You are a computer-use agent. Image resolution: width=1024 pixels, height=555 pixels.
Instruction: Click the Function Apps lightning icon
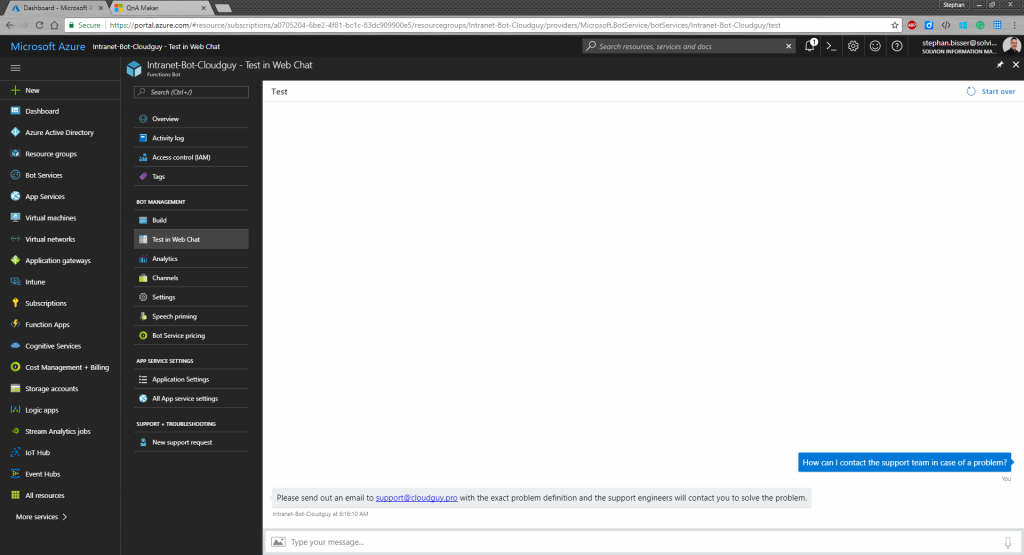click(x=15, y=324)
